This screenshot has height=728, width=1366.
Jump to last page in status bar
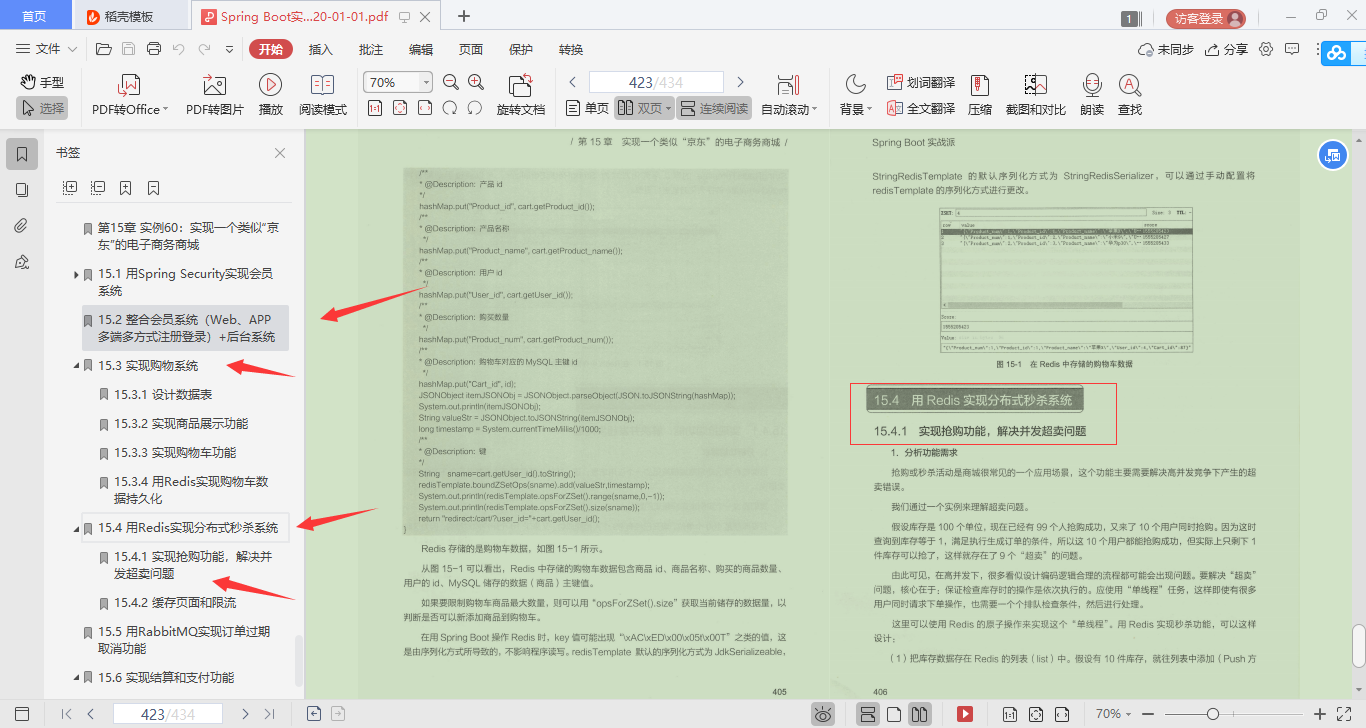click(x=269, y=714)
